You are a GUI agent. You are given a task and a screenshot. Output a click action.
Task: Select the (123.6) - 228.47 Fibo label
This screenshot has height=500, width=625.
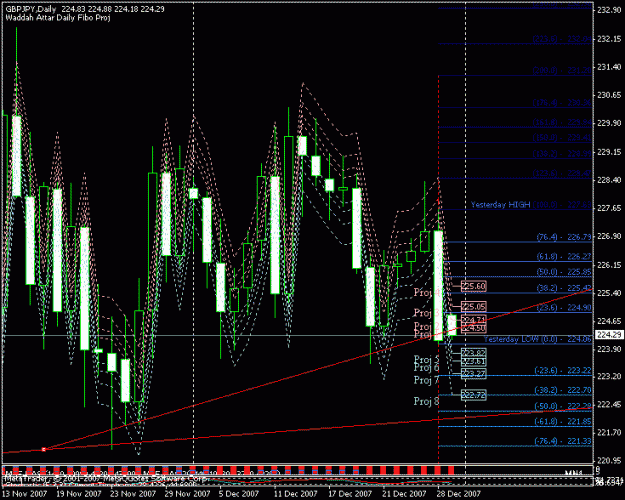(562, 173)
